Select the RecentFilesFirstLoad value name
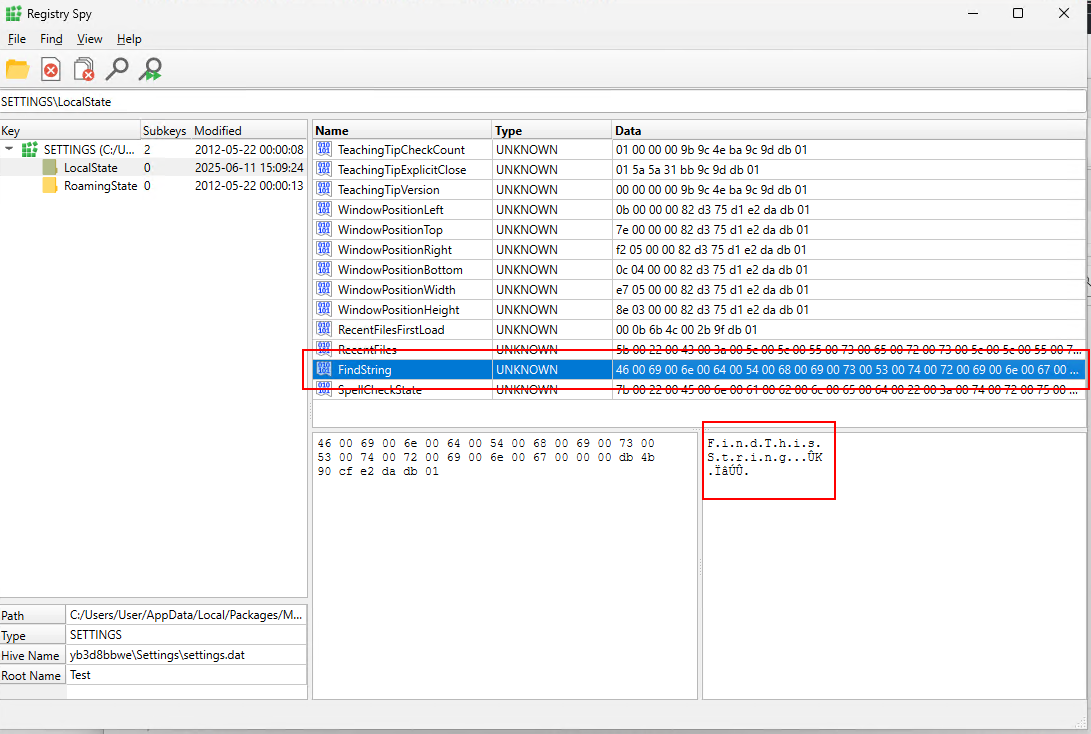 coord(391,330)
